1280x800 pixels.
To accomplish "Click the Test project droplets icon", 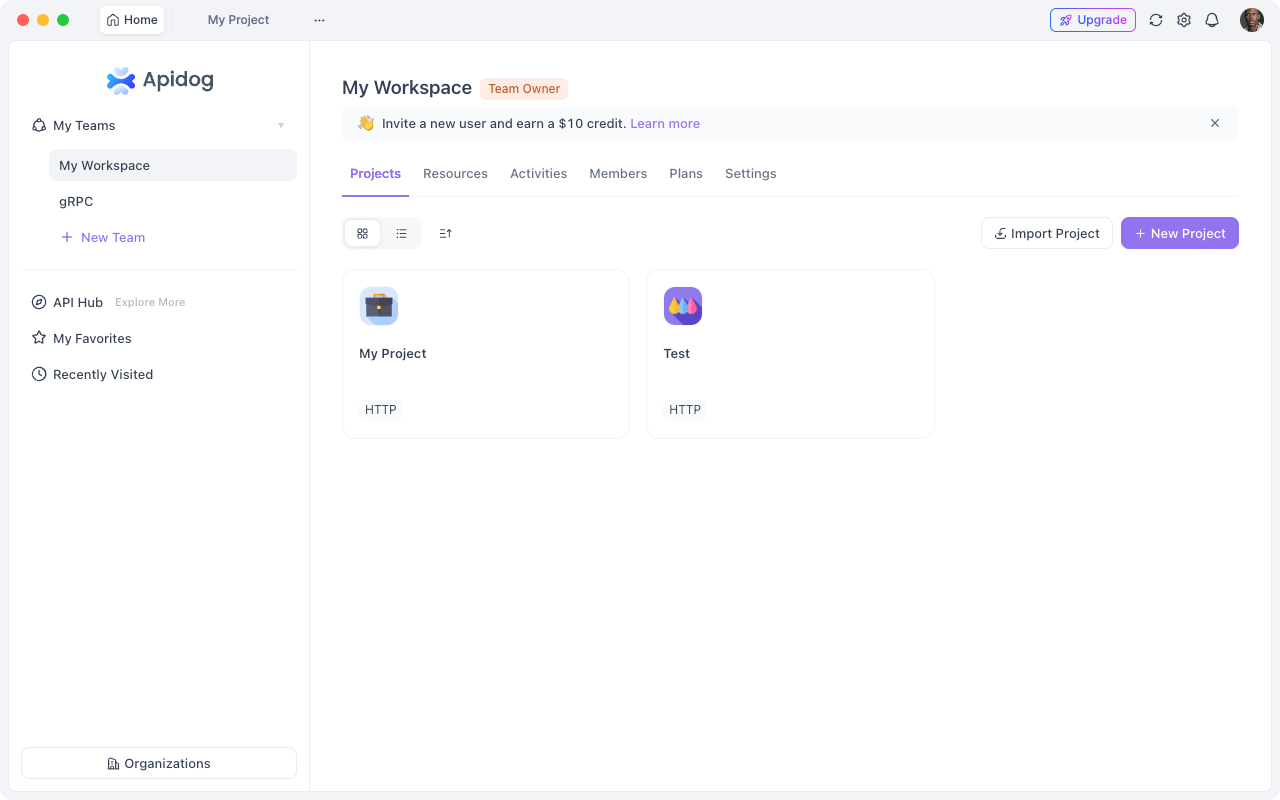I will pos(683,306).
